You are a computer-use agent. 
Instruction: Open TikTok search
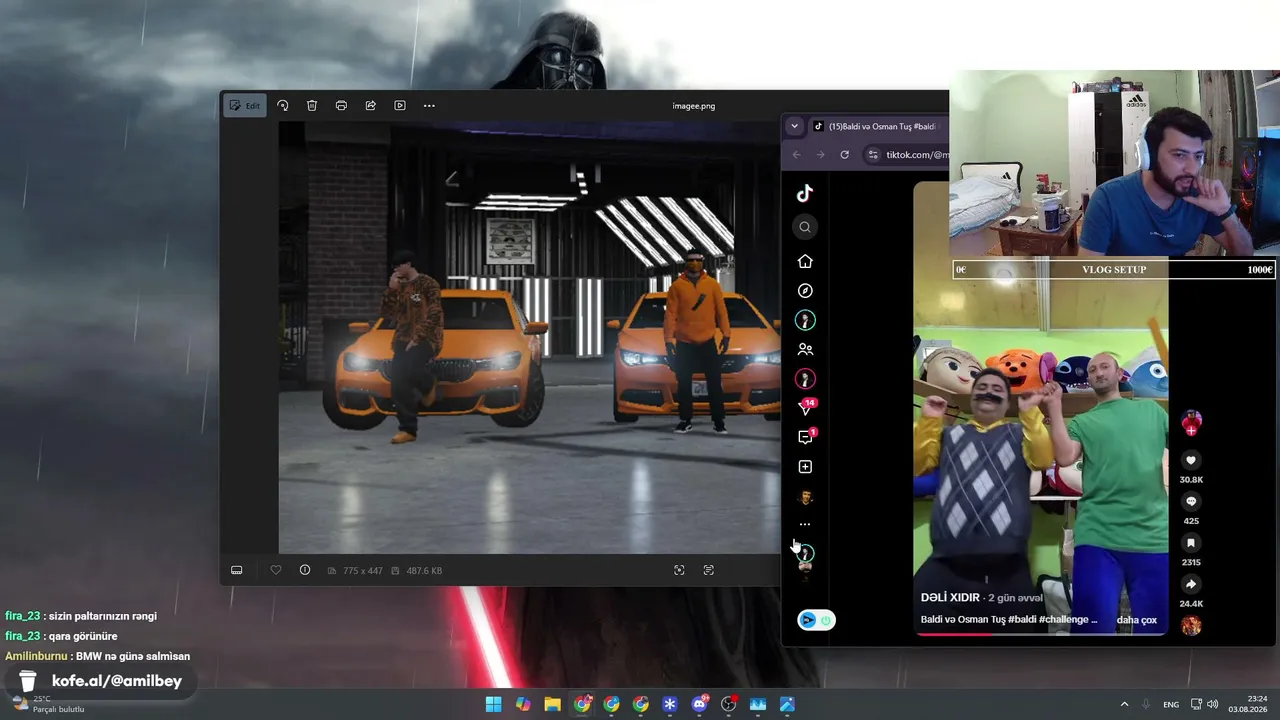coord(805,227)
